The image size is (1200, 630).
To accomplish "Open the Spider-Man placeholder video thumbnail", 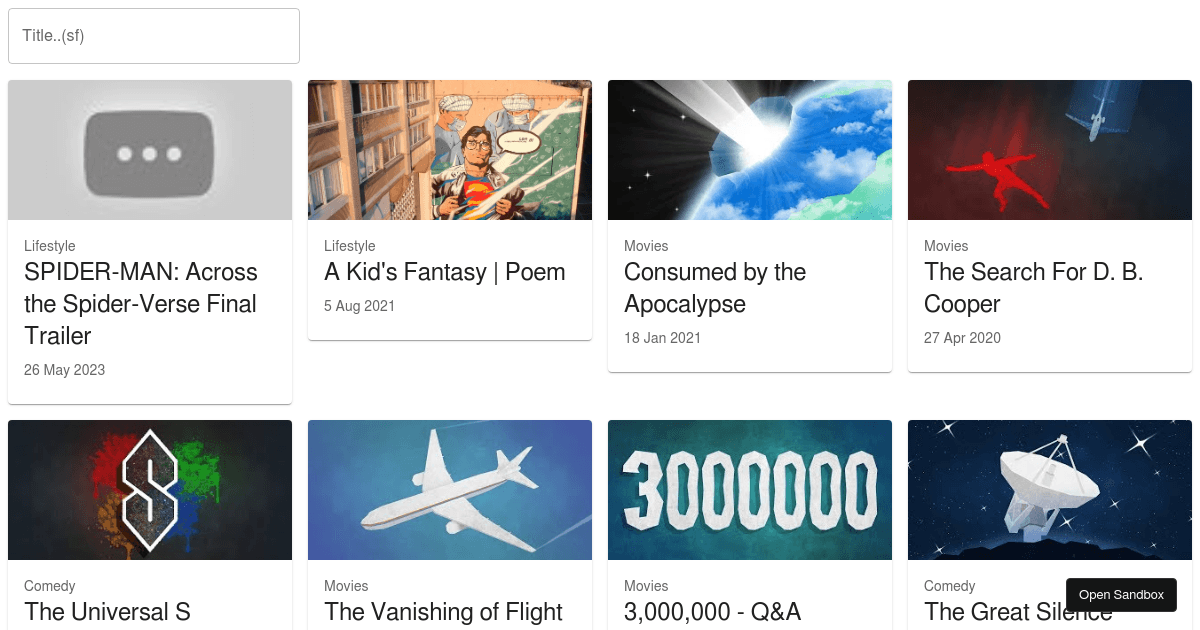I will pyautogui.click(x=150, y=150).
